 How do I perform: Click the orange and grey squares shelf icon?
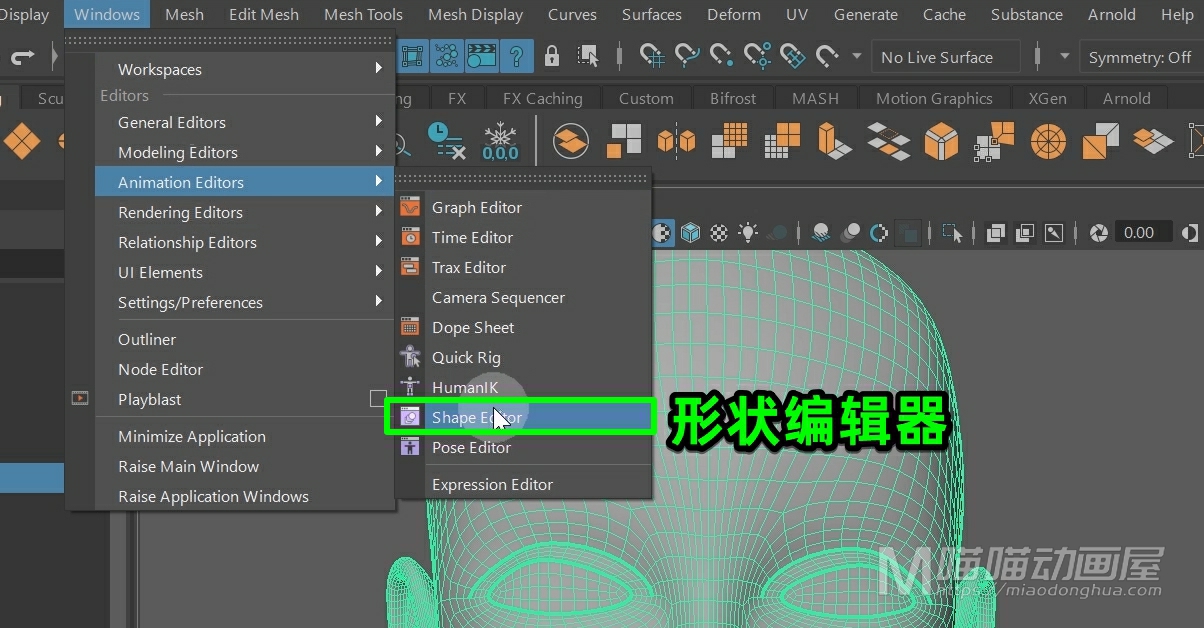[x=625, y=141]
